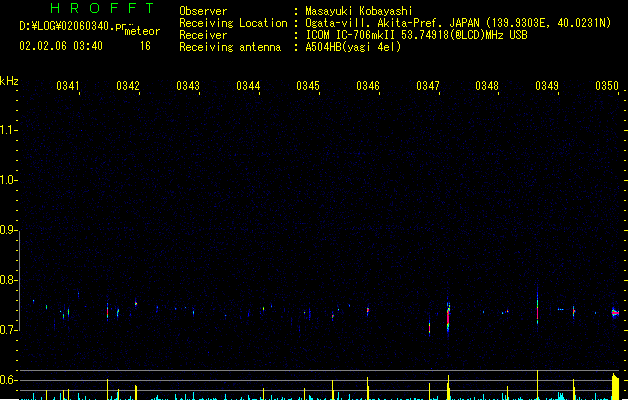This screenshot has width=629, height=400.
Task: Click the 0.8 kHz frequency label
Action: 8,280
